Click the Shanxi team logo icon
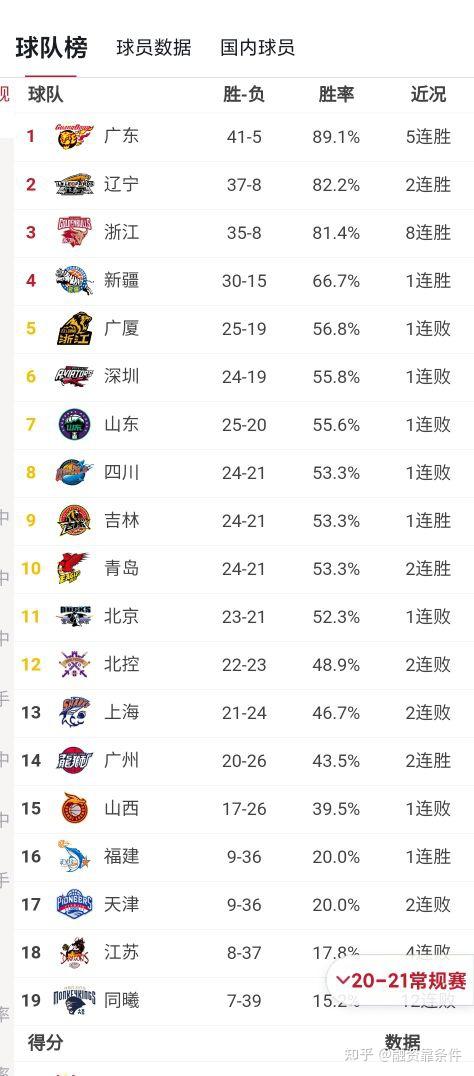 pos(74,808)
